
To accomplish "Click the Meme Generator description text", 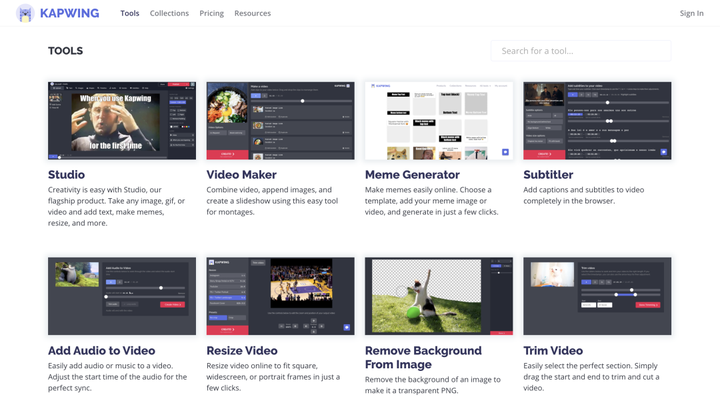I will (431, 201).
